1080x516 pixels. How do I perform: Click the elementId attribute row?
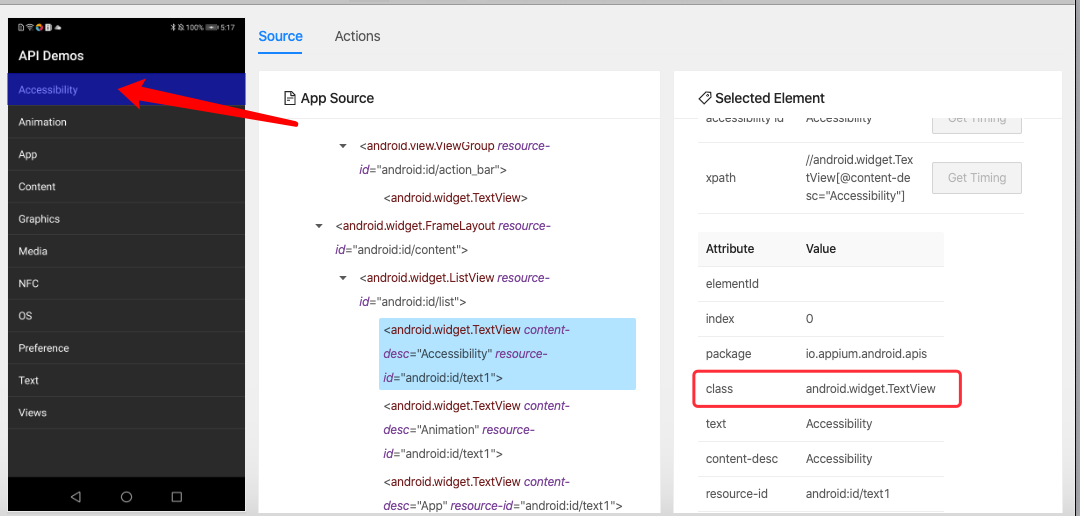(x=821, y=284)
